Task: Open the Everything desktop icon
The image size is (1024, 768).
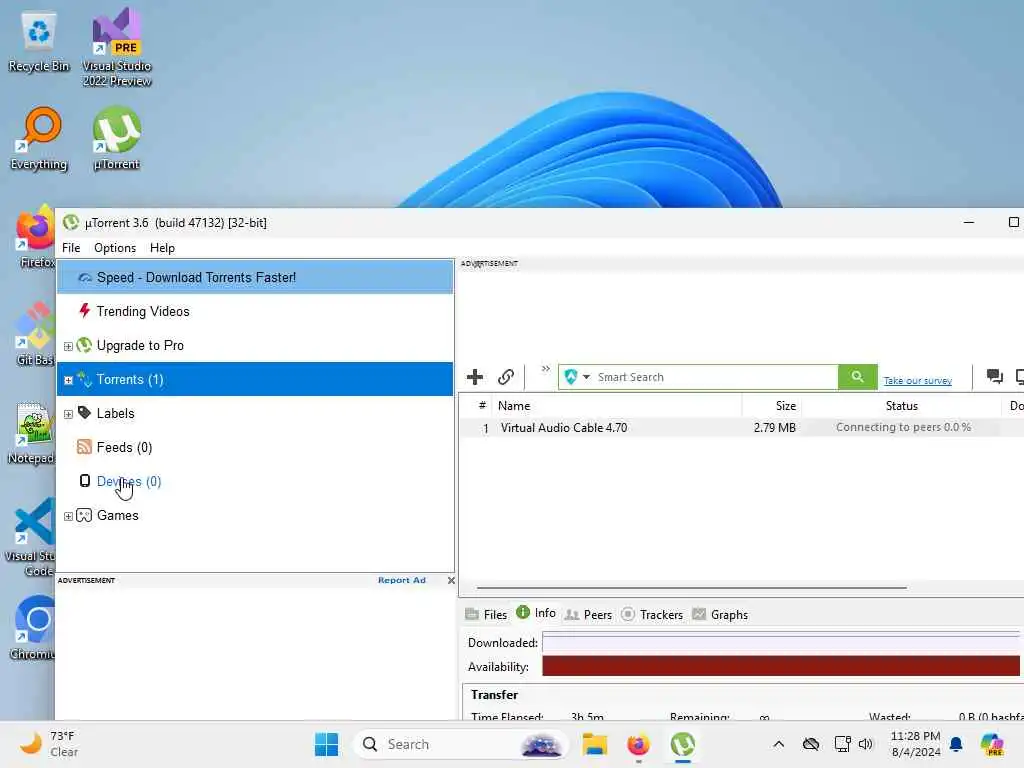Action: 39,139
